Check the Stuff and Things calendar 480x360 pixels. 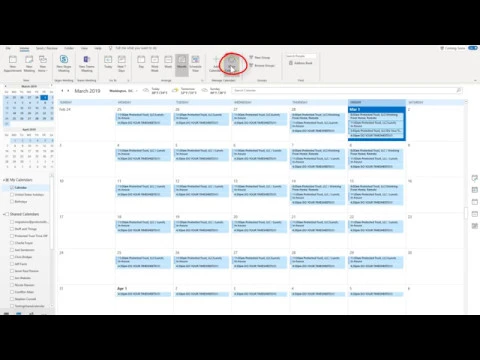point(12,229)
